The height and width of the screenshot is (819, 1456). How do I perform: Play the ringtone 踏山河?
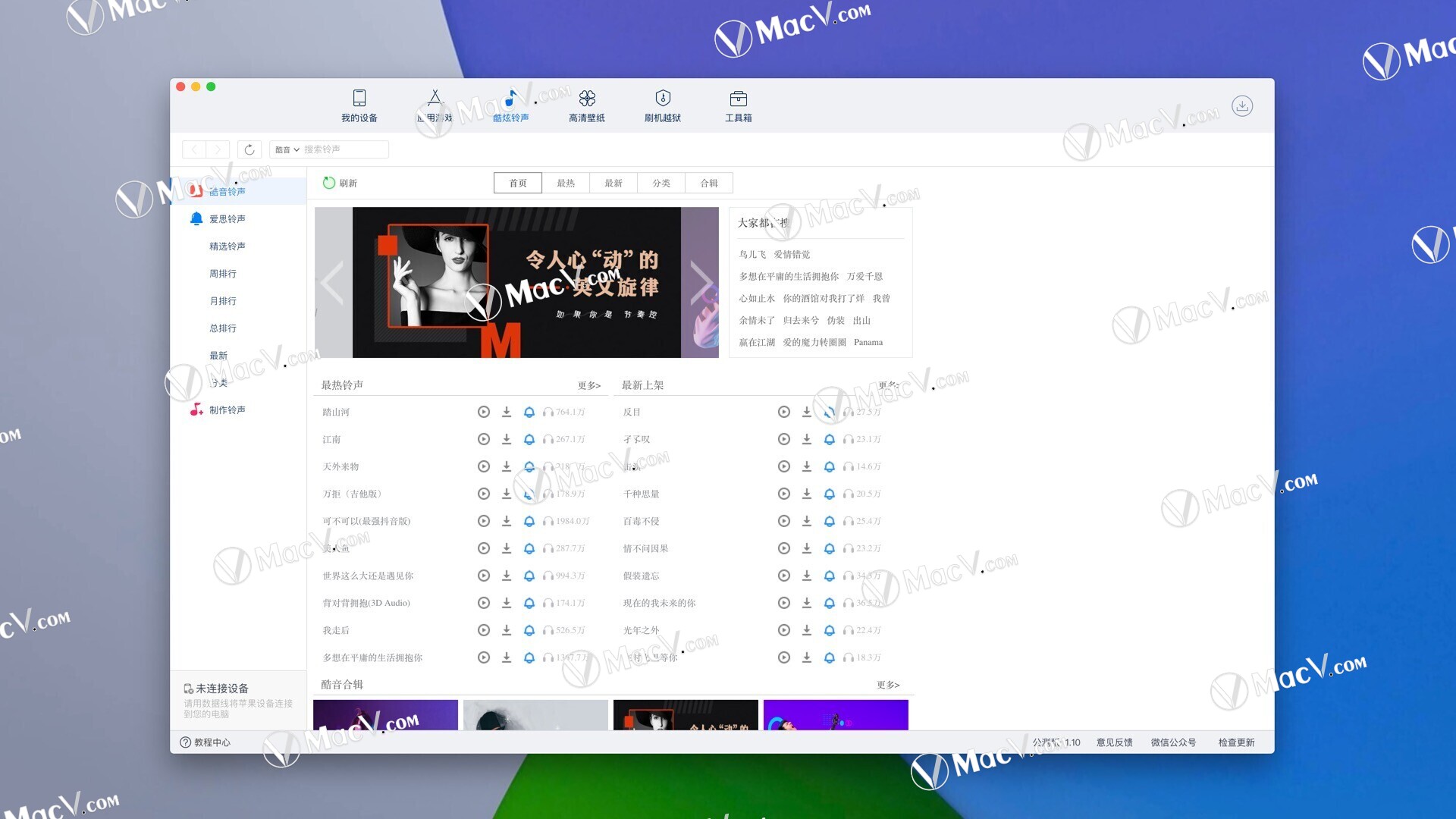[x=484, y=412]
